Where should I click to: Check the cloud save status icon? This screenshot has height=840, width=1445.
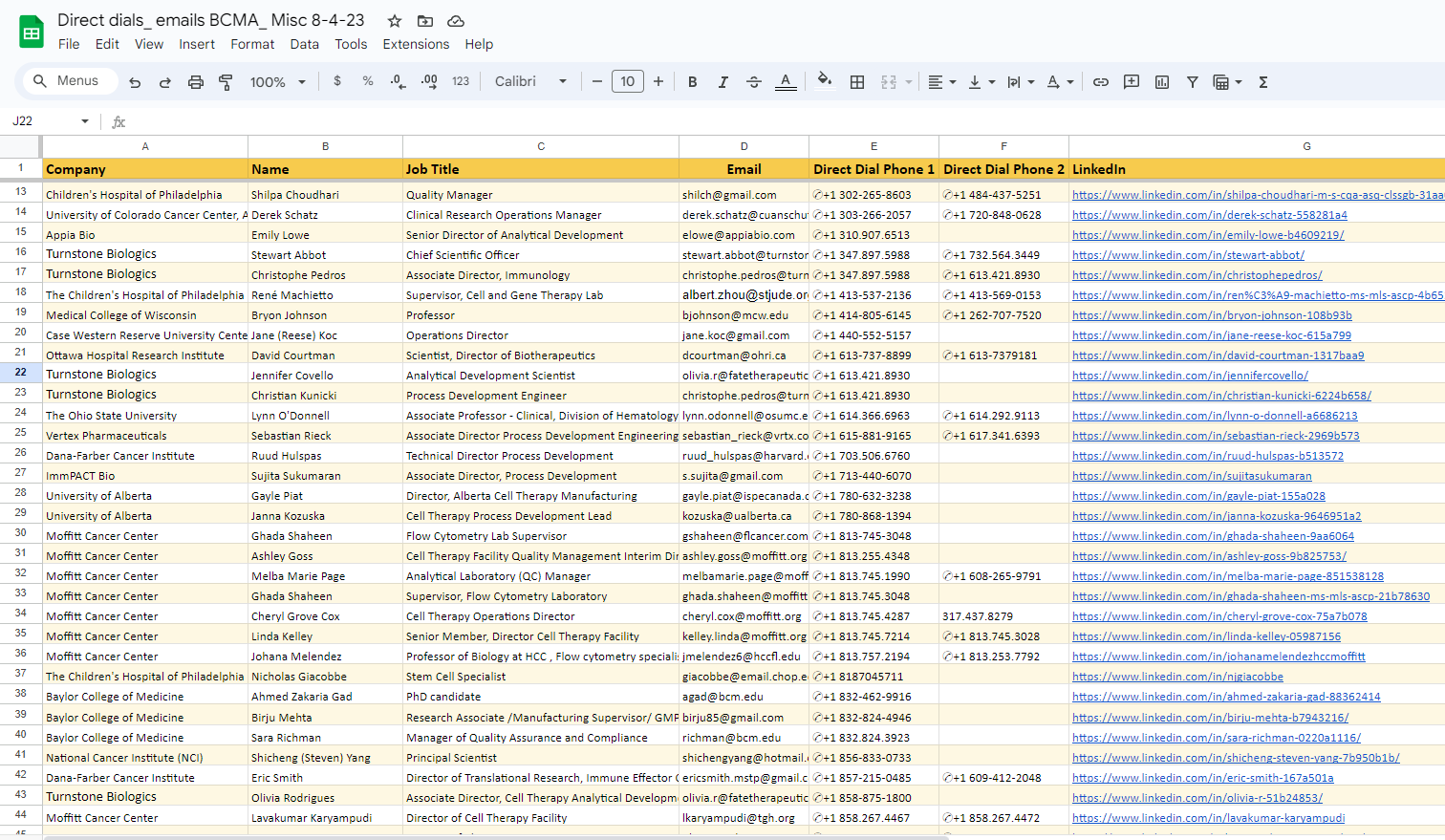click(x=456, y=21)
